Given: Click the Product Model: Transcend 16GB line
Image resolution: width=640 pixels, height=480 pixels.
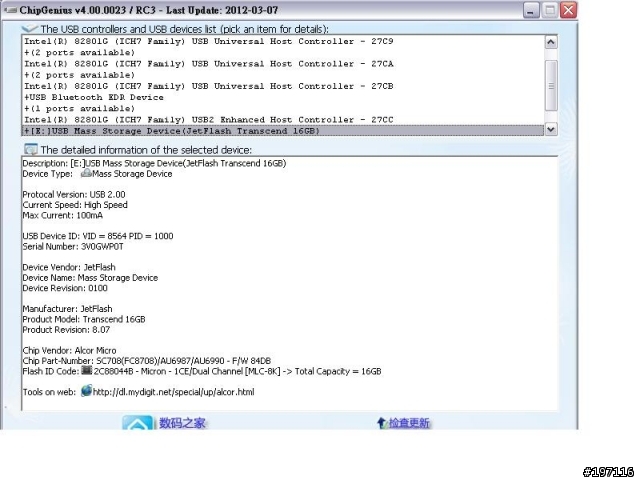Looking at the screenshot, I should [84, 319].
